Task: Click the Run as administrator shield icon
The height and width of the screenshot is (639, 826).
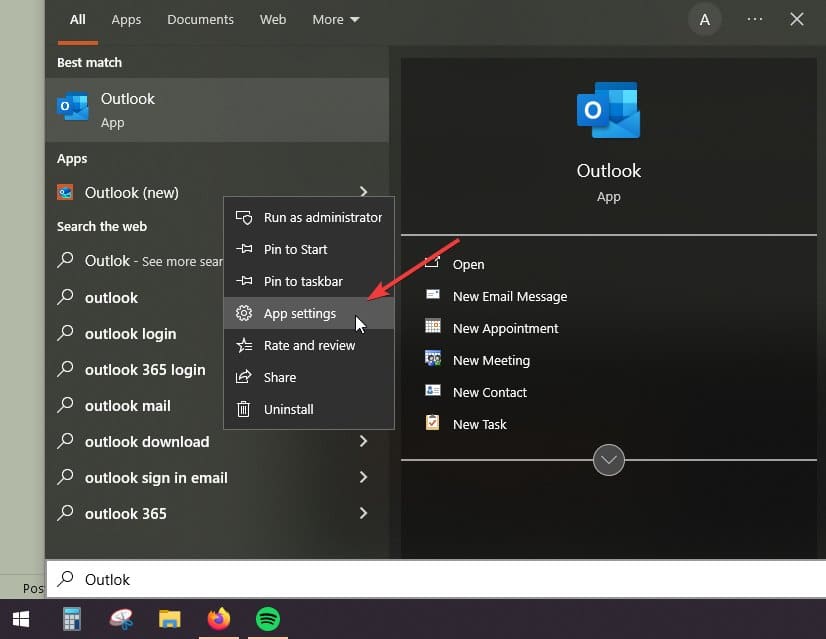Action: 243,217
